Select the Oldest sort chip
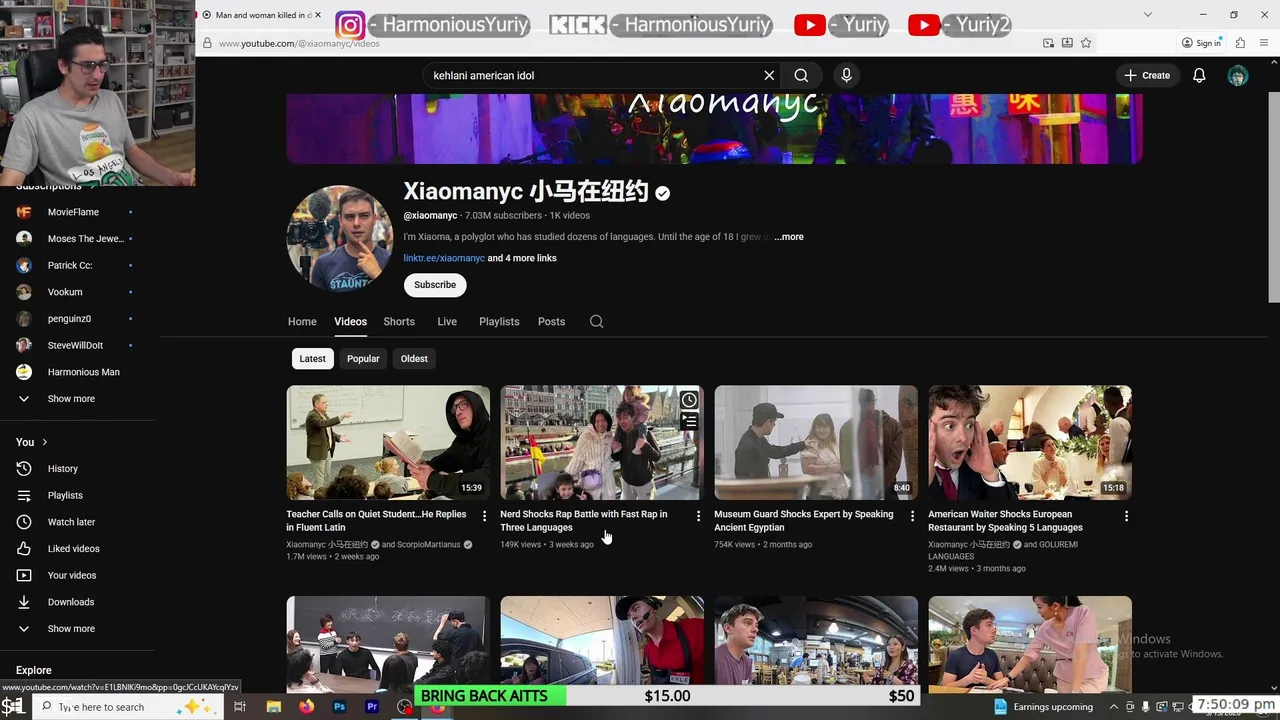1280x720 pixels. (414, 359)
